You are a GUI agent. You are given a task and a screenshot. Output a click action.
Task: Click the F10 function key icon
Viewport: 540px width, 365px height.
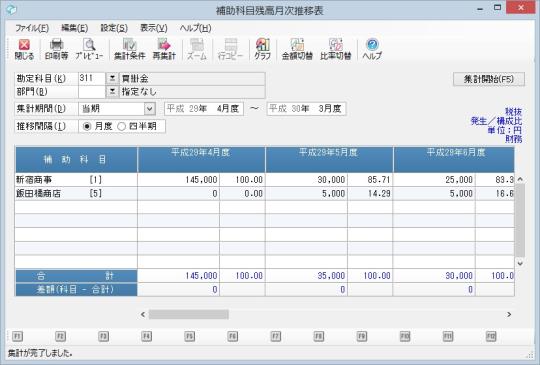pos(405,336)
